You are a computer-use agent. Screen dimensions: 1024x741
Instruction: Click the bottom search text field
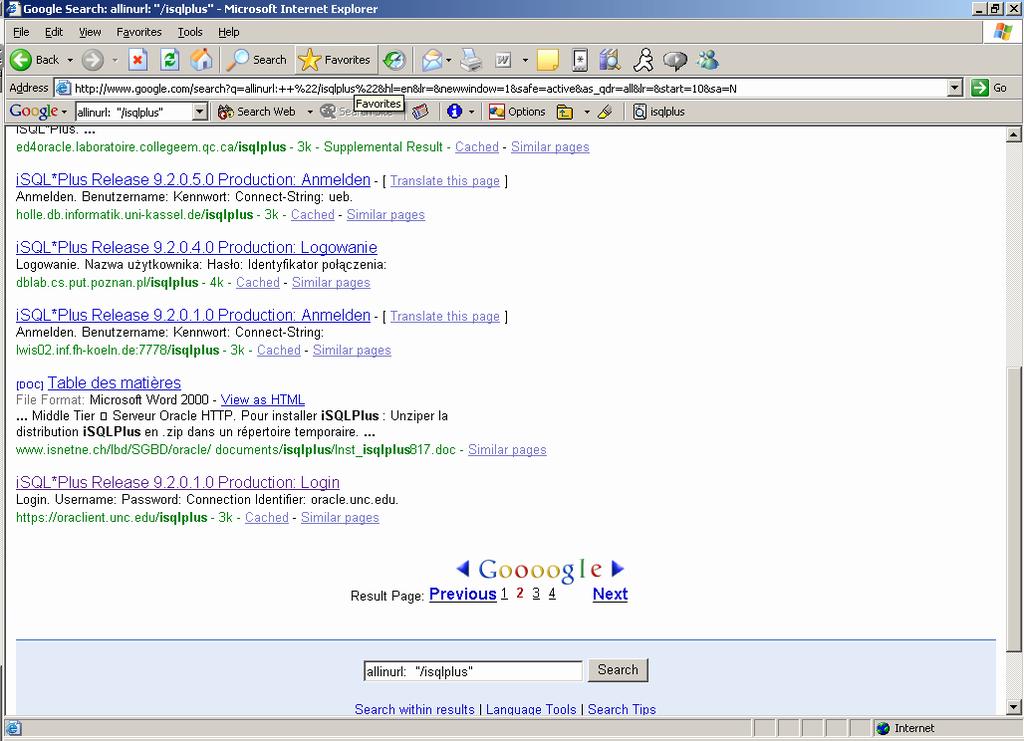[473, 671]
